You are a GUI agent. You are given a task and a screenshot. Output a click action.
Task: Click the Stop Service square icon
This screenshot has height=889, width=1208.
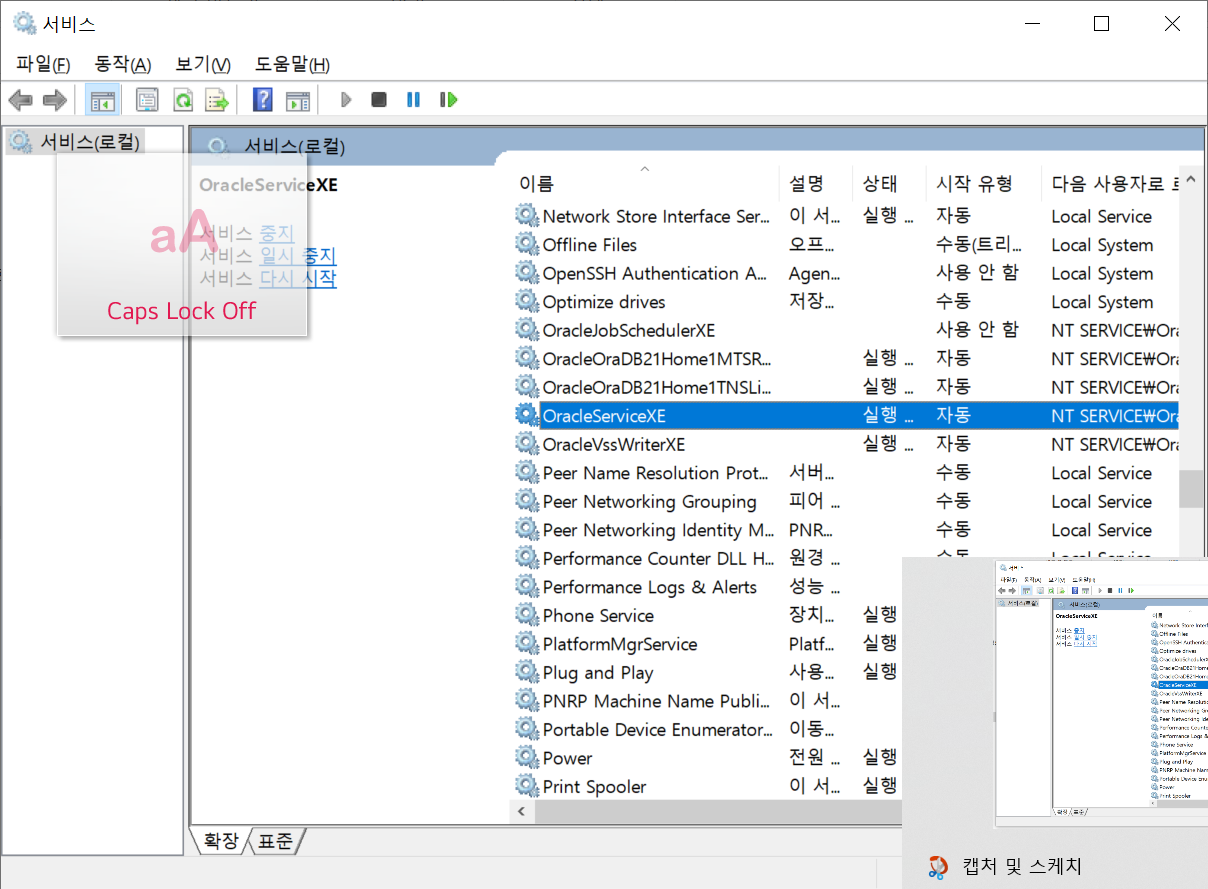point(379,100)
